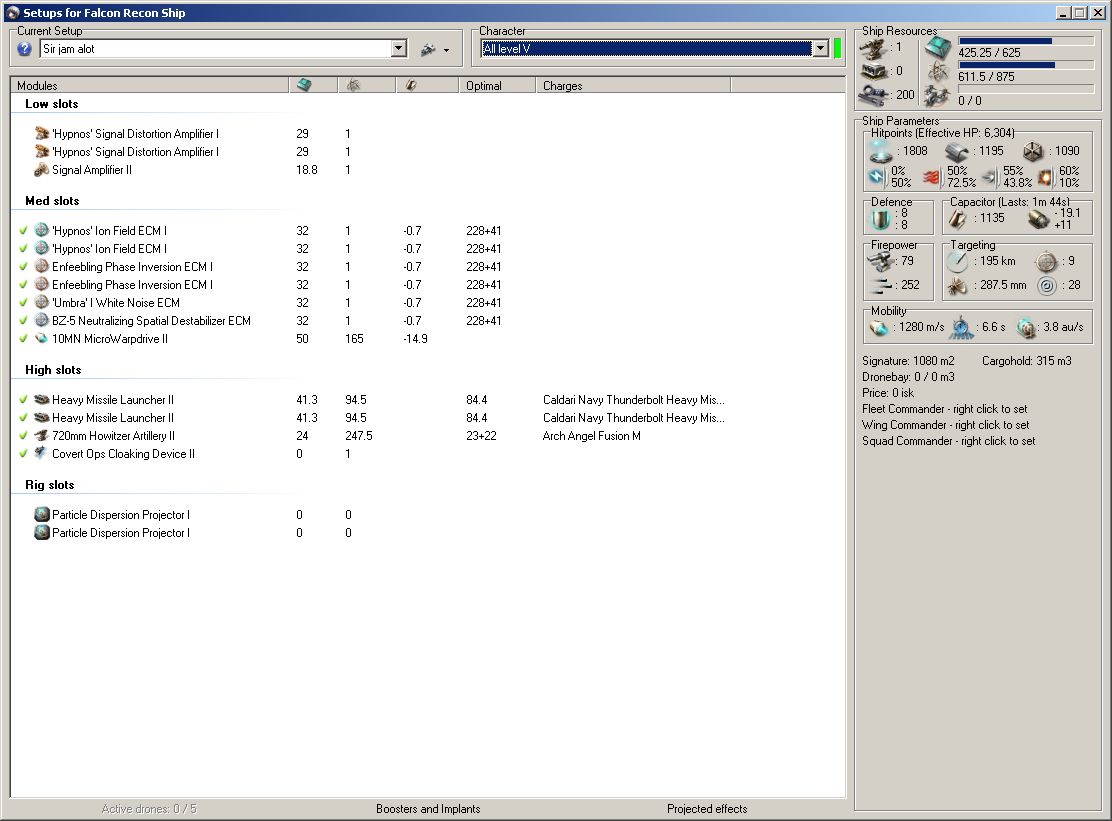Click the targeting range icon showing 195 km

click(958, 262)
